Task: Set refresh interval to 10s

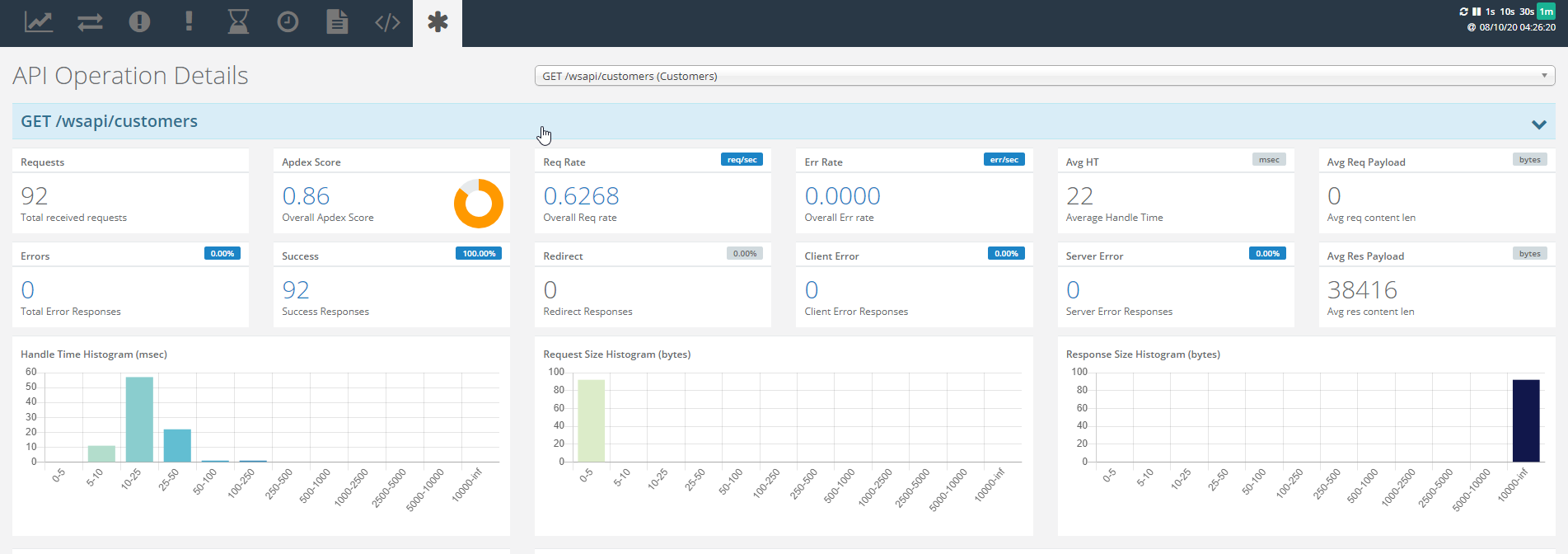Action: pyautogui.click(x=1507, y=12)
